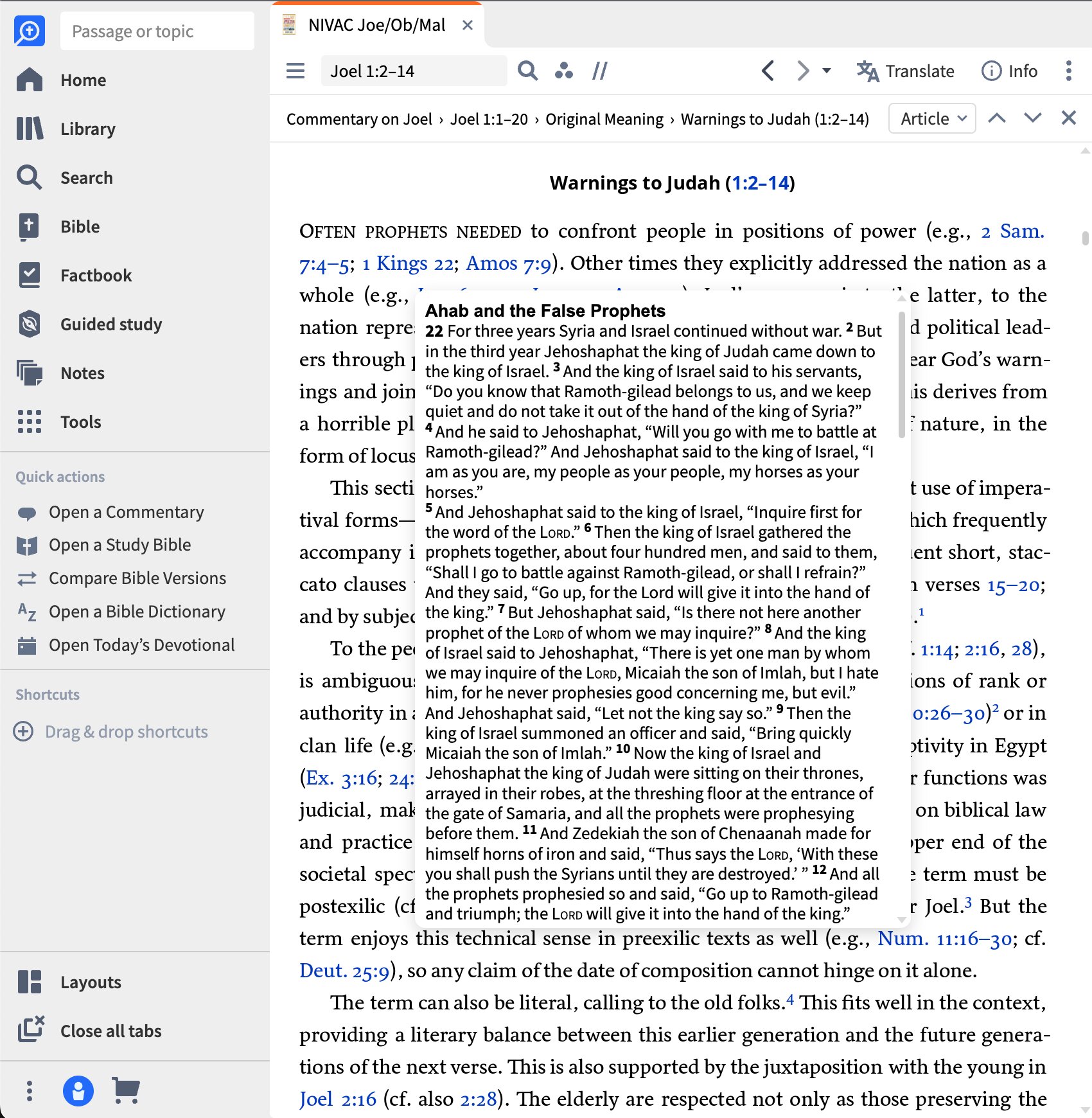
Task: Switch to the NIVAC Joe/Ob/Mal tab
Action: pyautogui.click(x=376, y=25)
